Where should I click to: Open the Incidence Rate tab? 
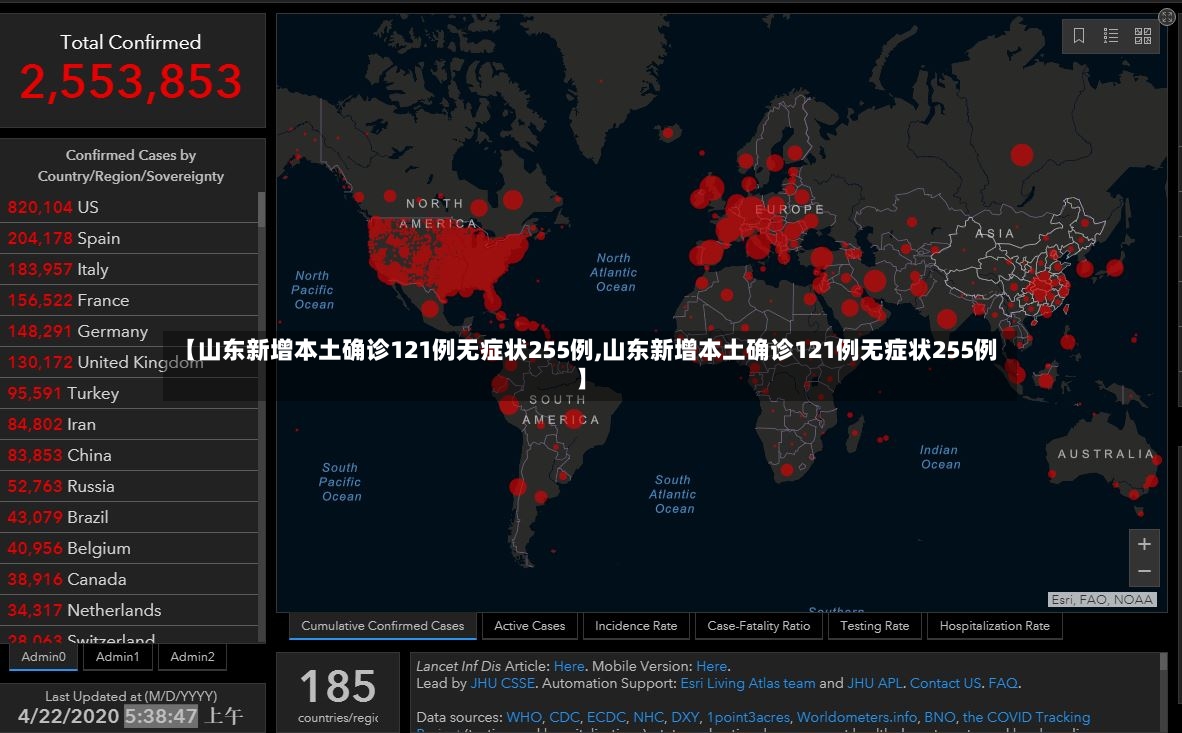coord(635,626)
